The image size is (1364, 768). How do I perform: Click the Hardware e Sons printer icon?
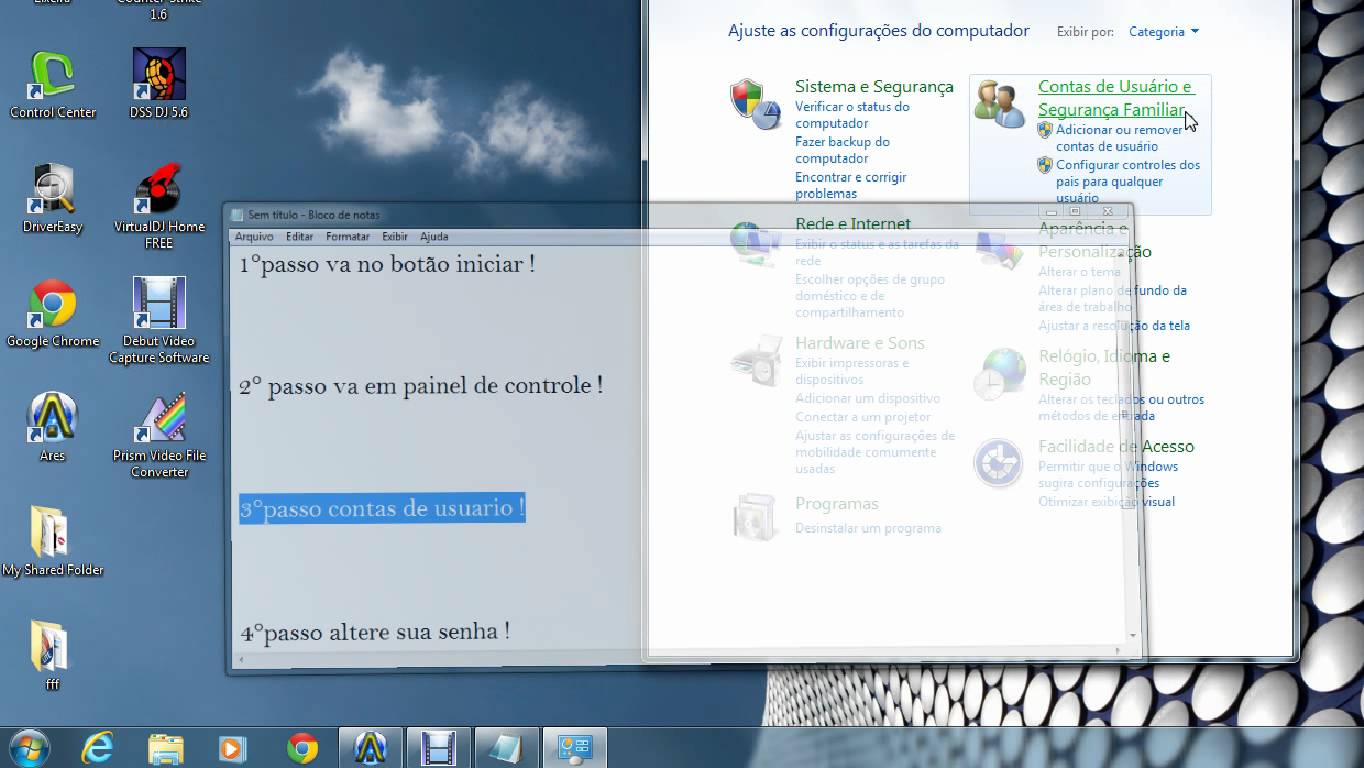756,361
